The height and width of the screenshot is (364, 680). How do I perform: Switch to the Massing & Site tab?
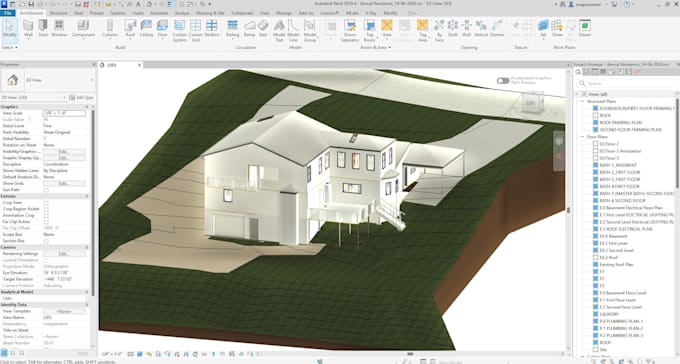(210, 13)
